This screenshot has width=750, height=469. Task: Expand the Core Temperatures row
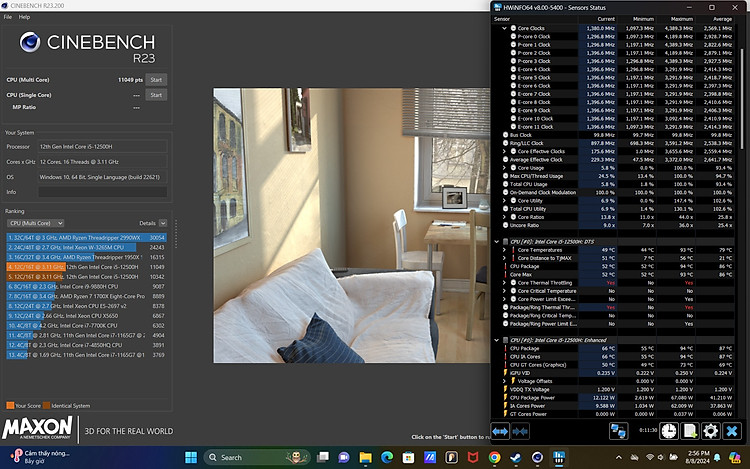[504, 250]
